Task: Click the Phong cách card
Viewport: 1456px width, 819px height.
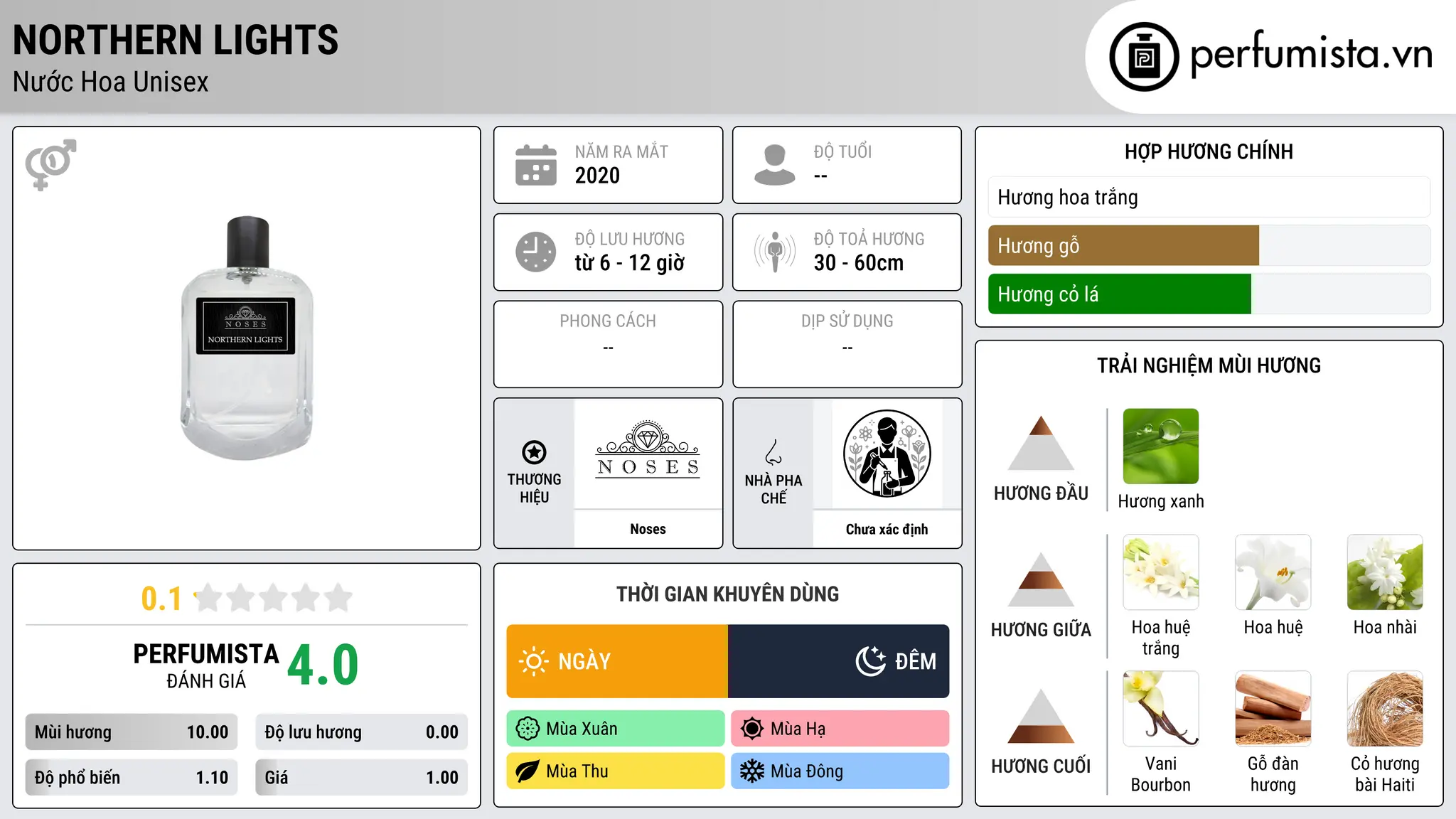Action: (x=609, y=344)
